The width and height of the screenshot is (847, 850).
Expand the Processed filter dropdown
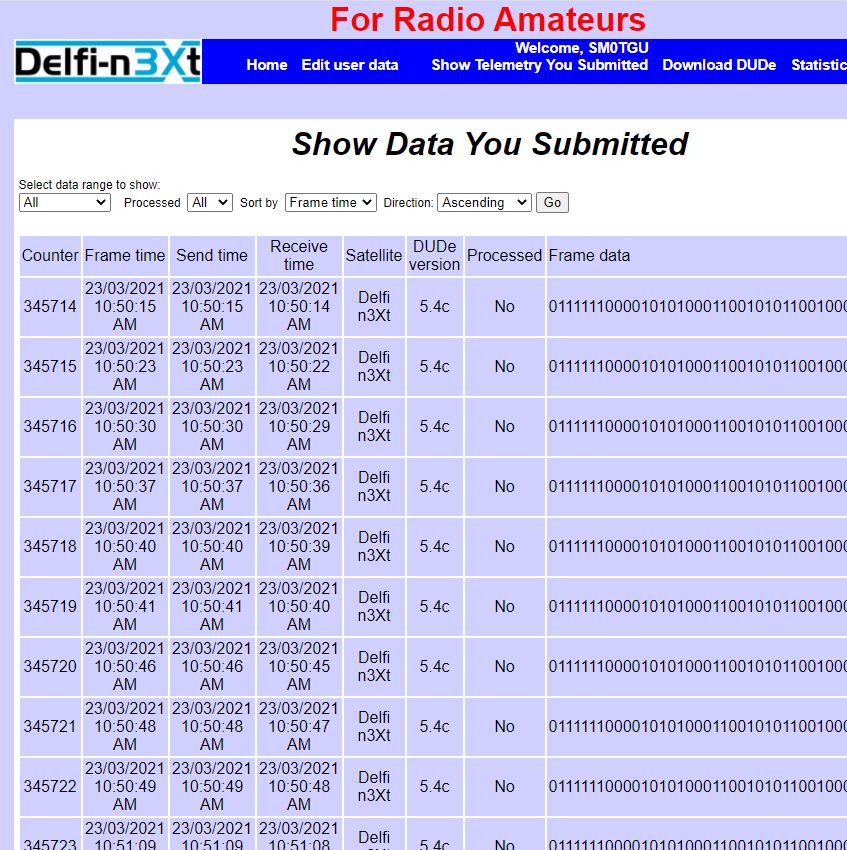(x=210, y=203)
